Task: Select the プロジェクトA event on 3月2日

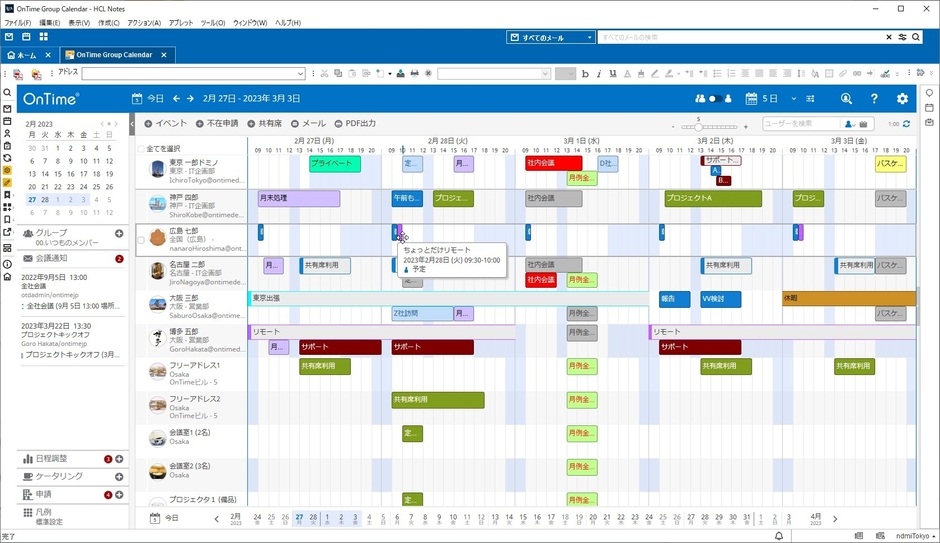Action: [x=713, y=198]
